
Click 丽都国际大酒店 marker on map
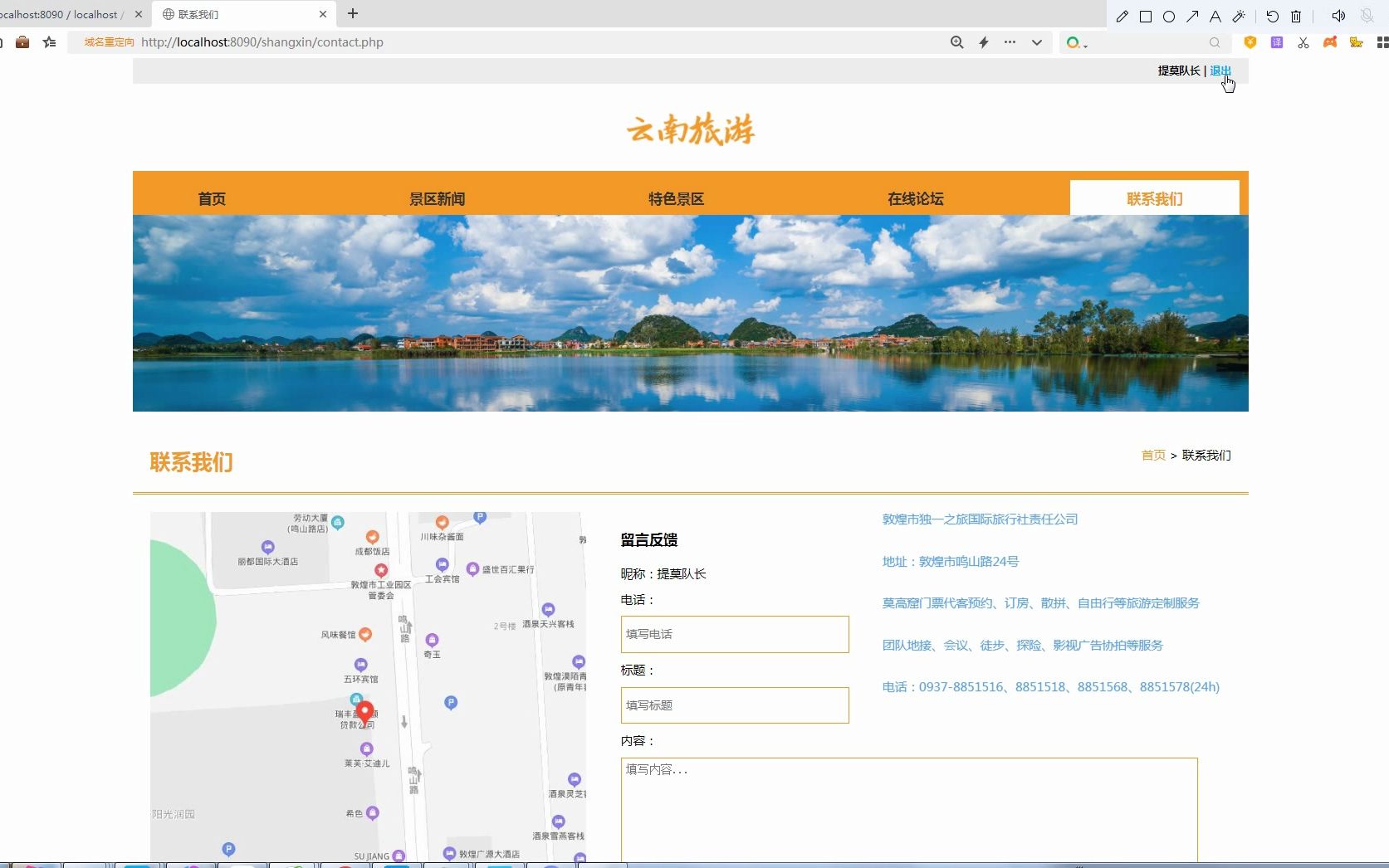pos(267,547)
